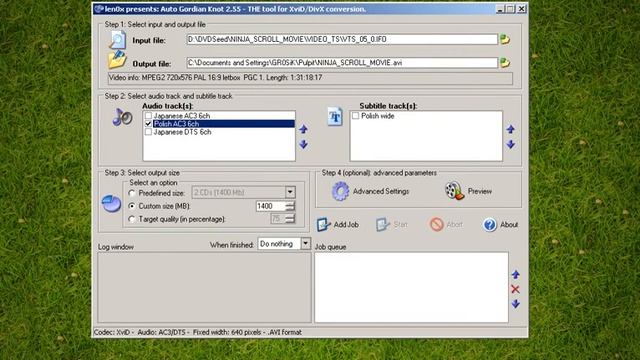Adjust custom size 1400 spinner arrows
This screenshot has width=640, height=360.
tap(290, 206)
